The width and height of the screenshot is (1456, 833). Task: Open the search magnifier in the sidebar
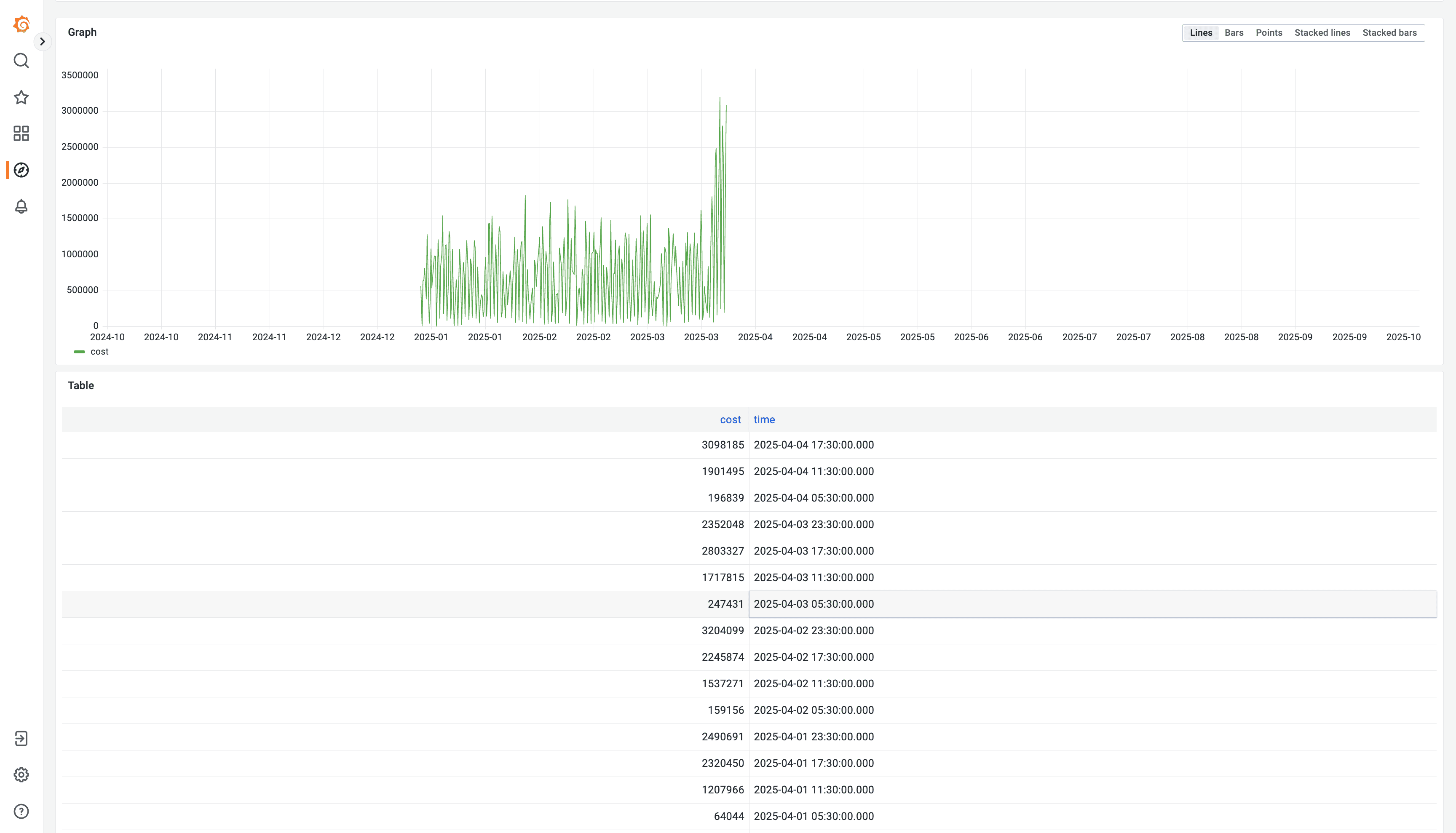[21, 61]
